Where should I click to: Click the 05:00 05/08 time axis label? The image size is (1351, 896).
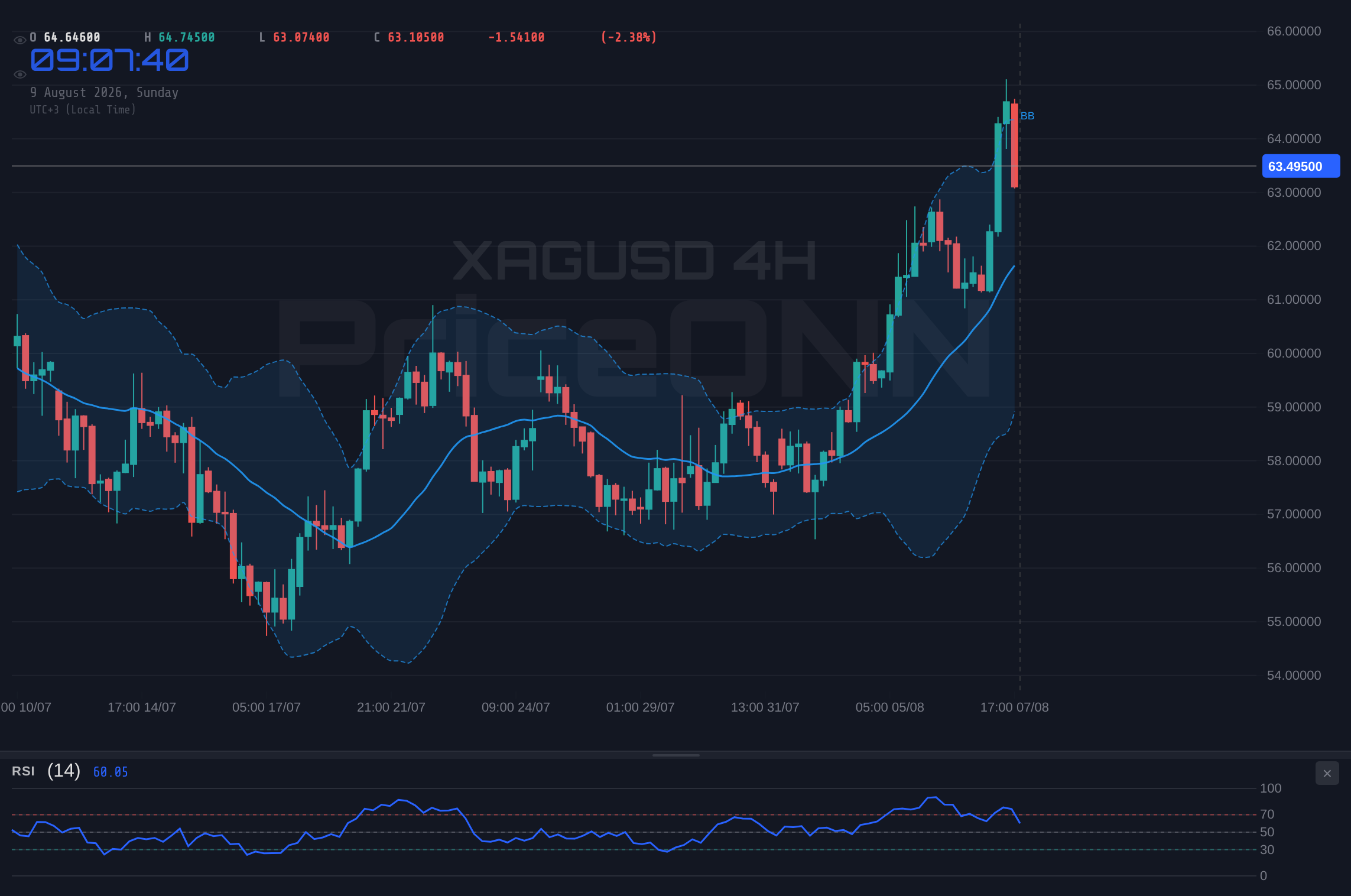tap(889, 707)
